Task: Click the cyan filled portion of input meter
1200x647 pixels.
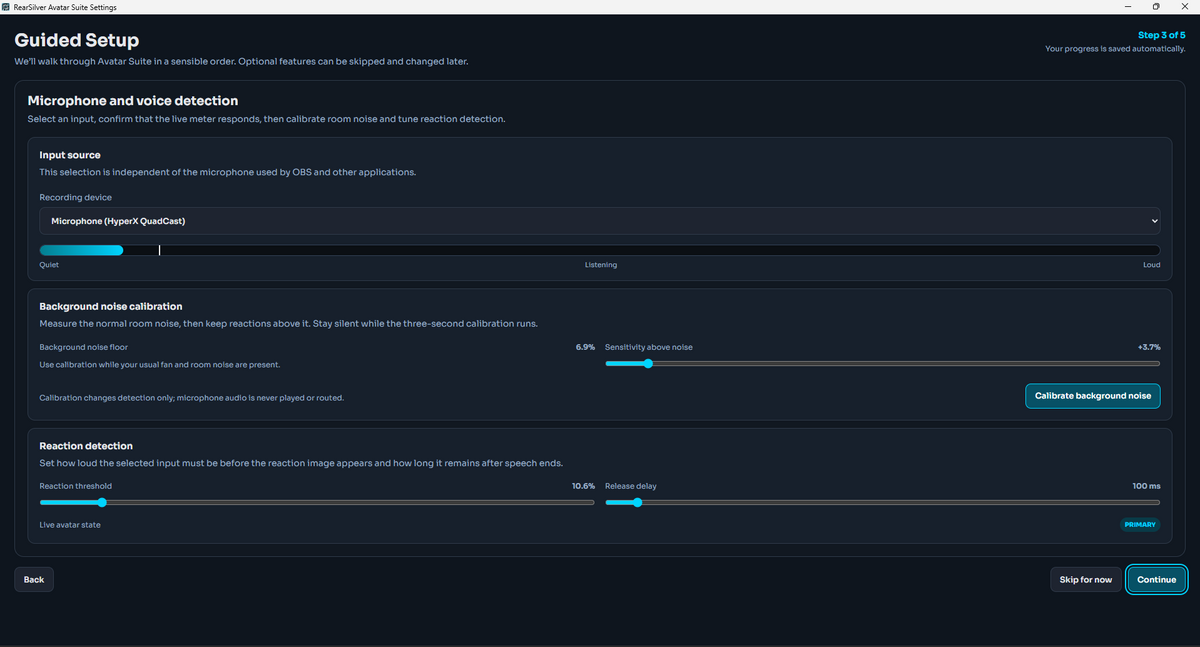Action: pos(81,250)
